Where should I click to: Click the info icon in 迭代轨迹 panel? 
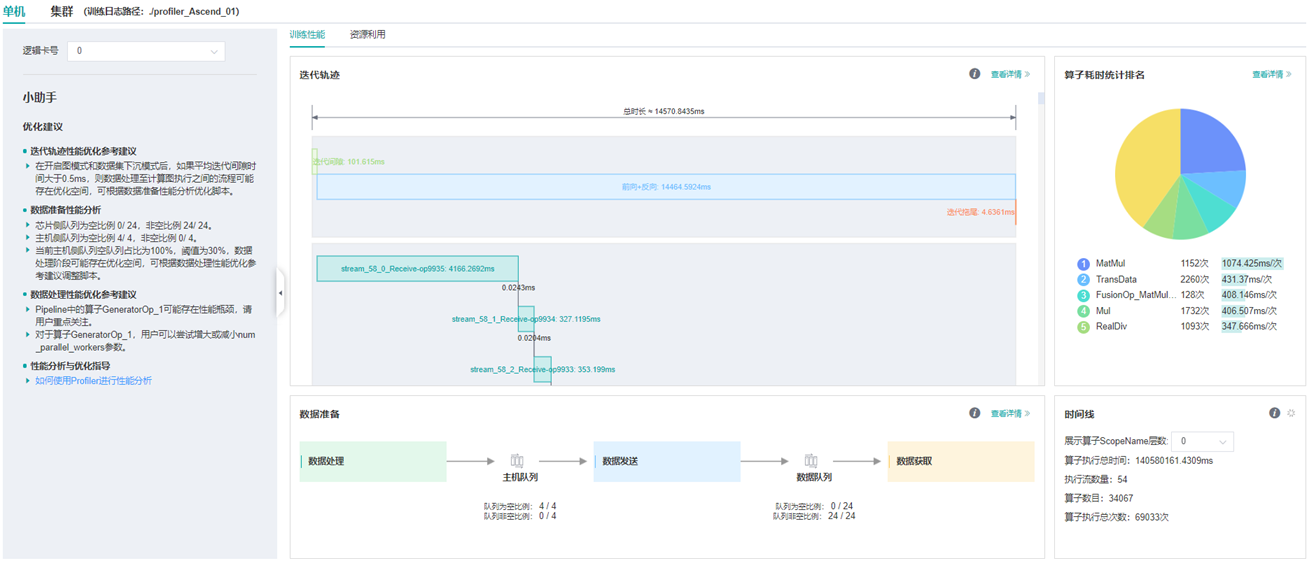click(974, 74)
